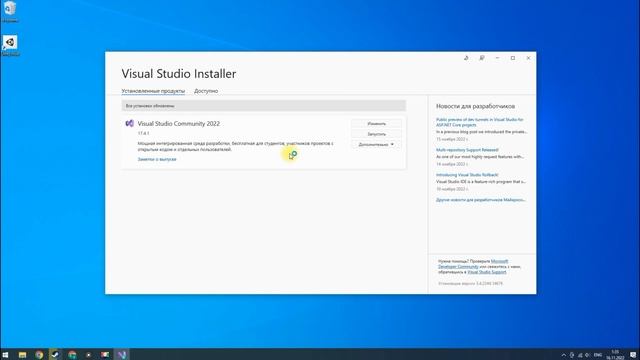
Task: Click the ENG language indicator
Action: pos(598,355)
